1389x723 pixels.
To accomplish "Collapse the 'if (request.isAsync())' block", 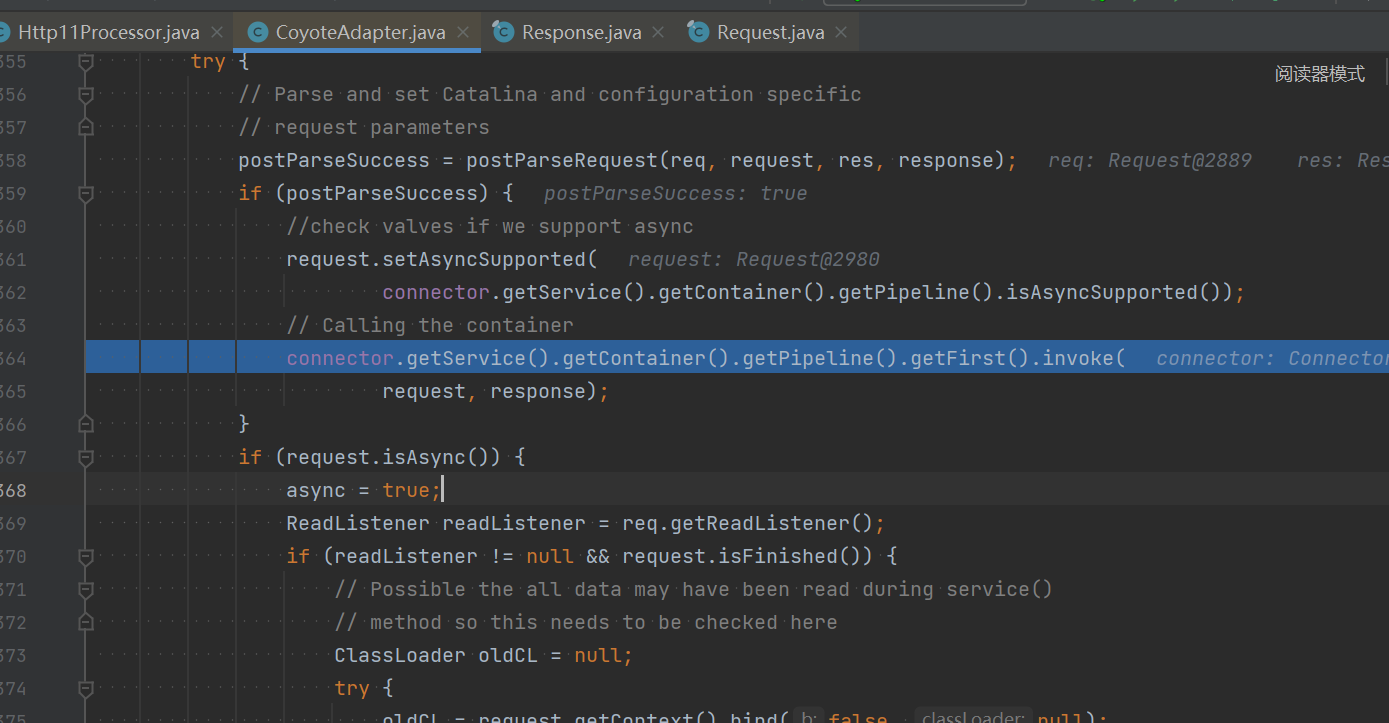I will pos(85,458).
